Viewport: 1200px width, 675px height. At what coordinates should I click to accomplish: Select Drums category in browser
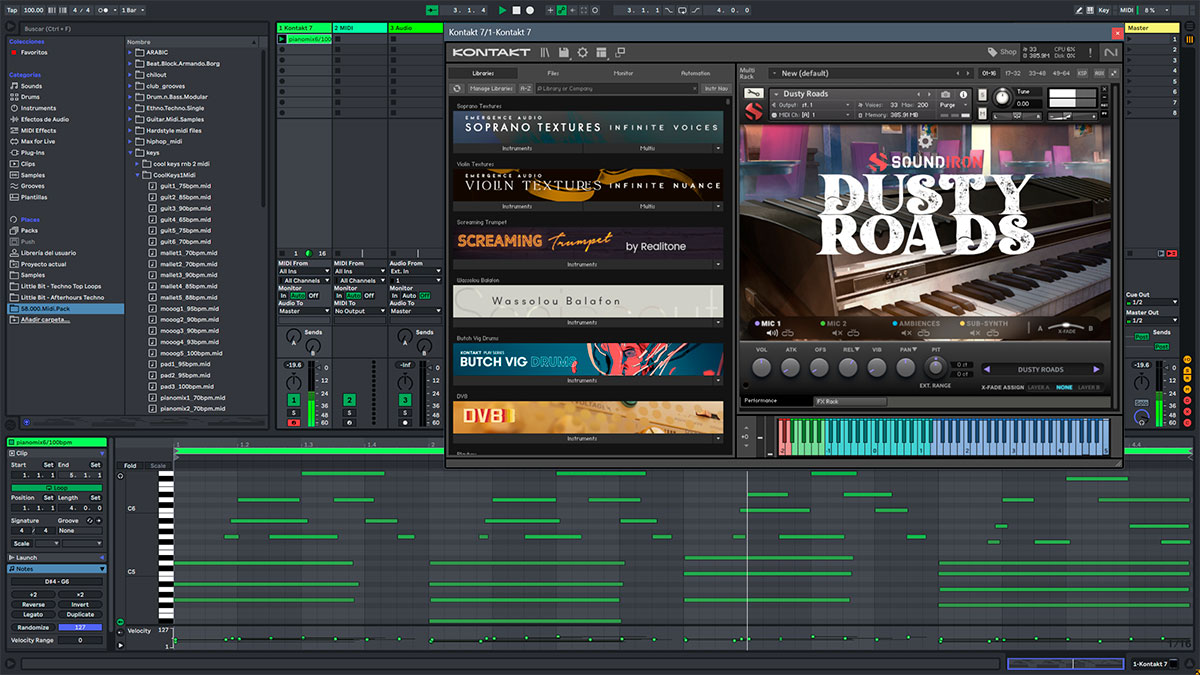click(x=32, y=97)
